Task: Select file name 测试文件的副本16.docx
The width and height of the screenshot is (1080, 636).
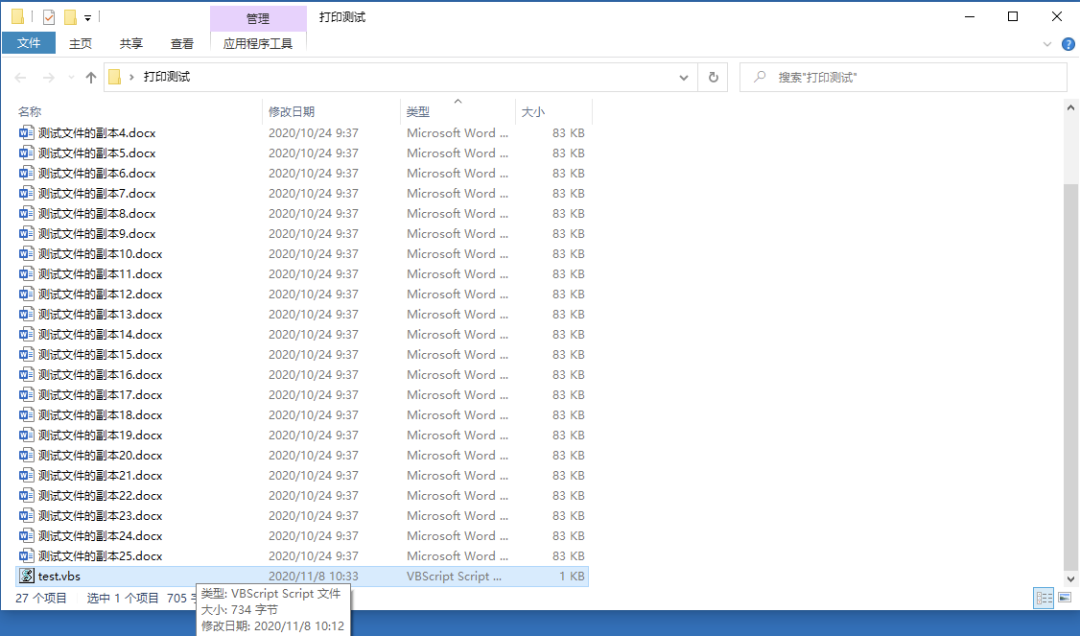Action: point(100,375)
